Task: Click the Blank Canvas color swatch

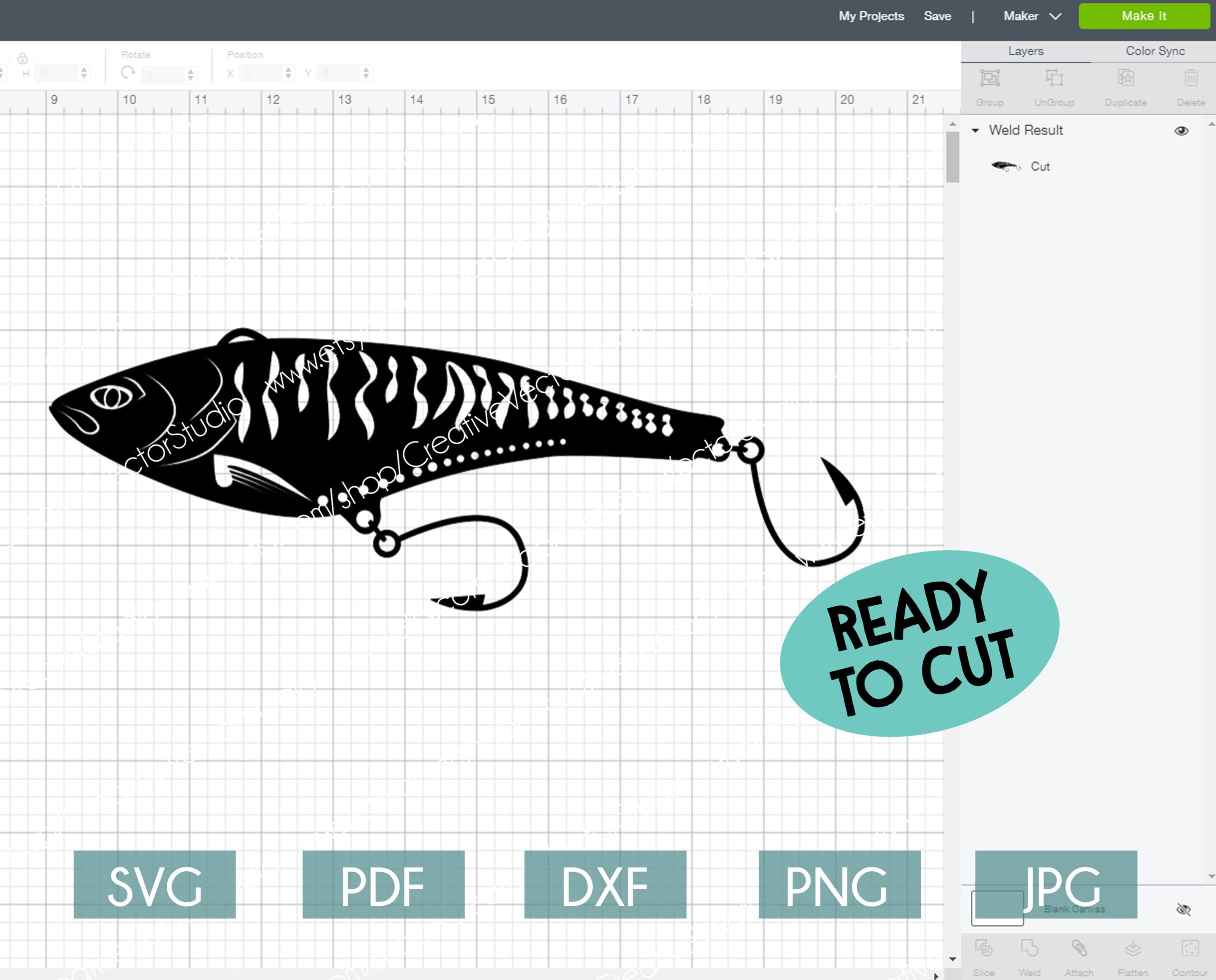Action: (997, 908)
